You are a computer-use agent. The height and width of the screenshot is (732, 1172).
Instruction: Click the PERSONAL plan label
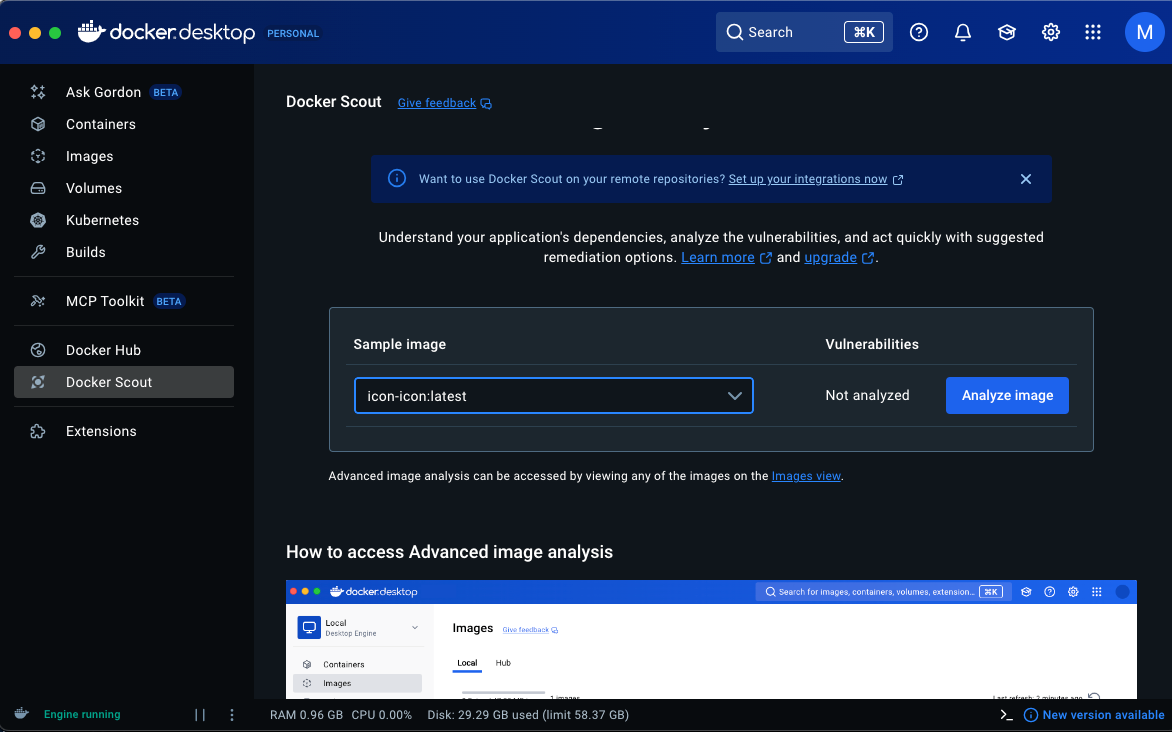point(293,34)
